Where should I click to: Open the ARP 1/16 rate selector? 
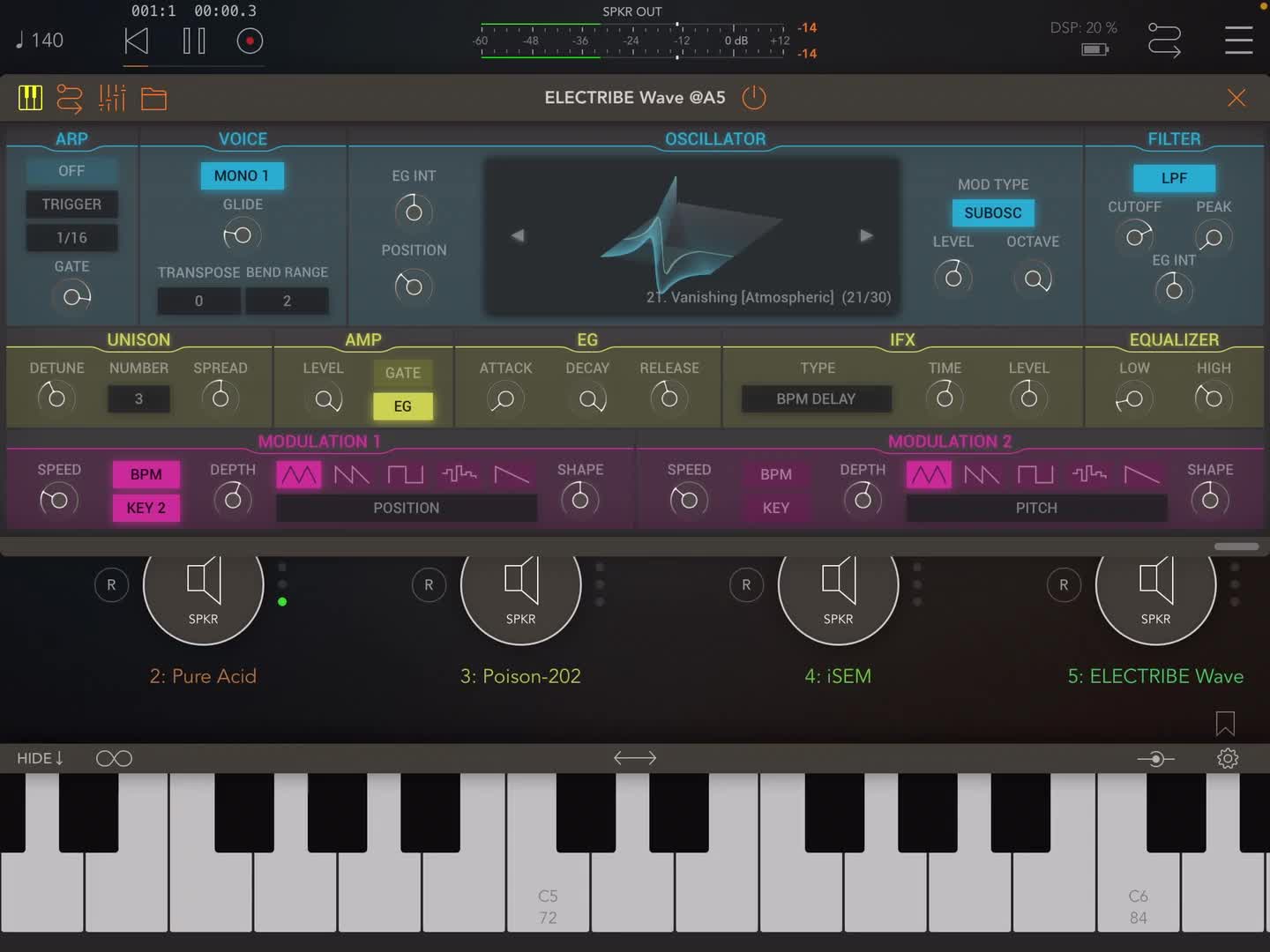pos(71,238)
